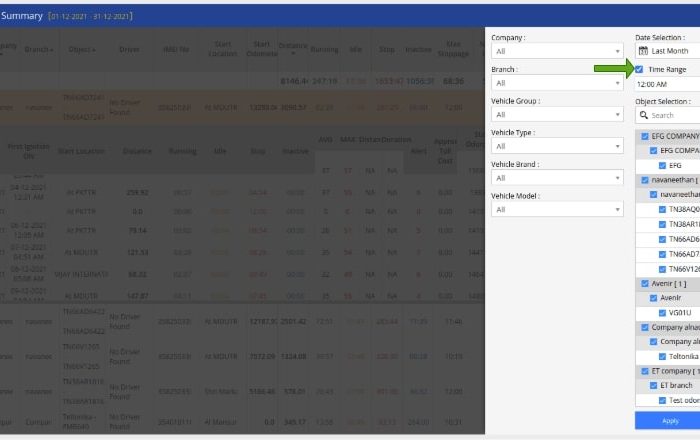The image size is (700, 441).
Task: Uncheck the Time Range checkbox
Action: pos(640,70)
